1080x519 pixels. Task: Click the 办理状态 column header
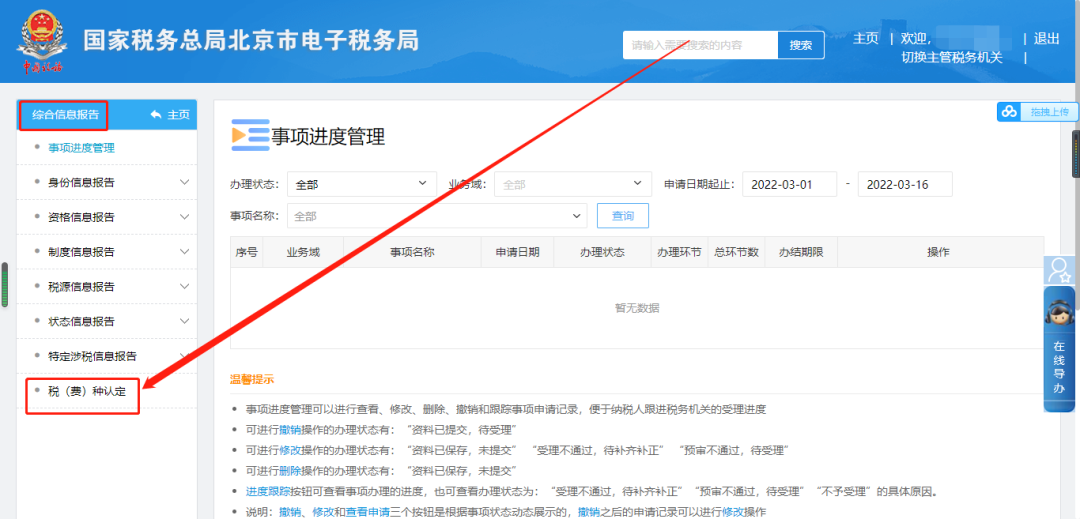click(x=603, y=252)
